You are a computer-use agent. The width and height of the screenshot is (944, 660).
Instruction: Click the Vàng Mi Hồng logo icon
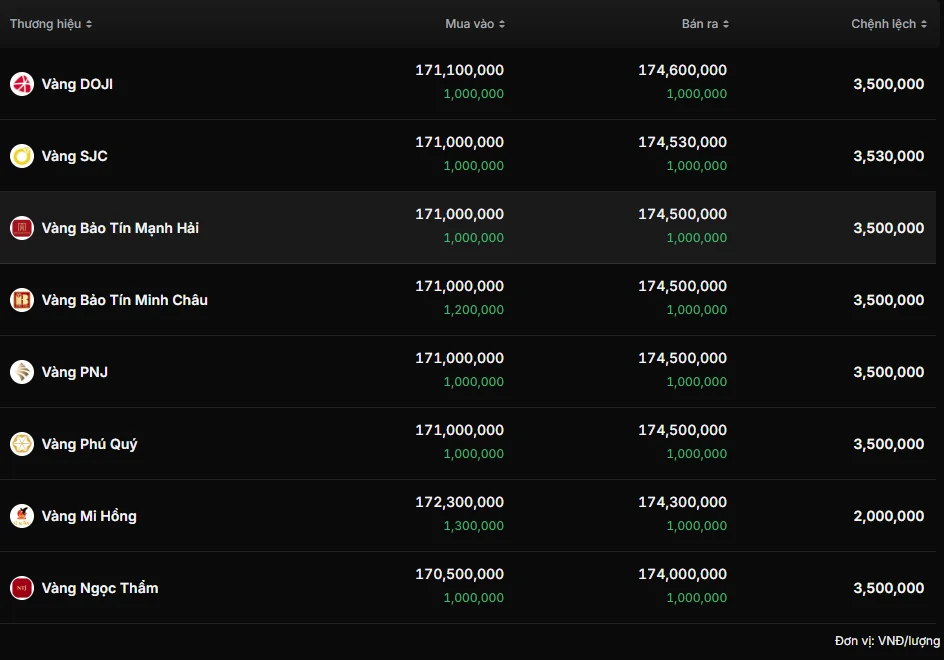point(22,516)
